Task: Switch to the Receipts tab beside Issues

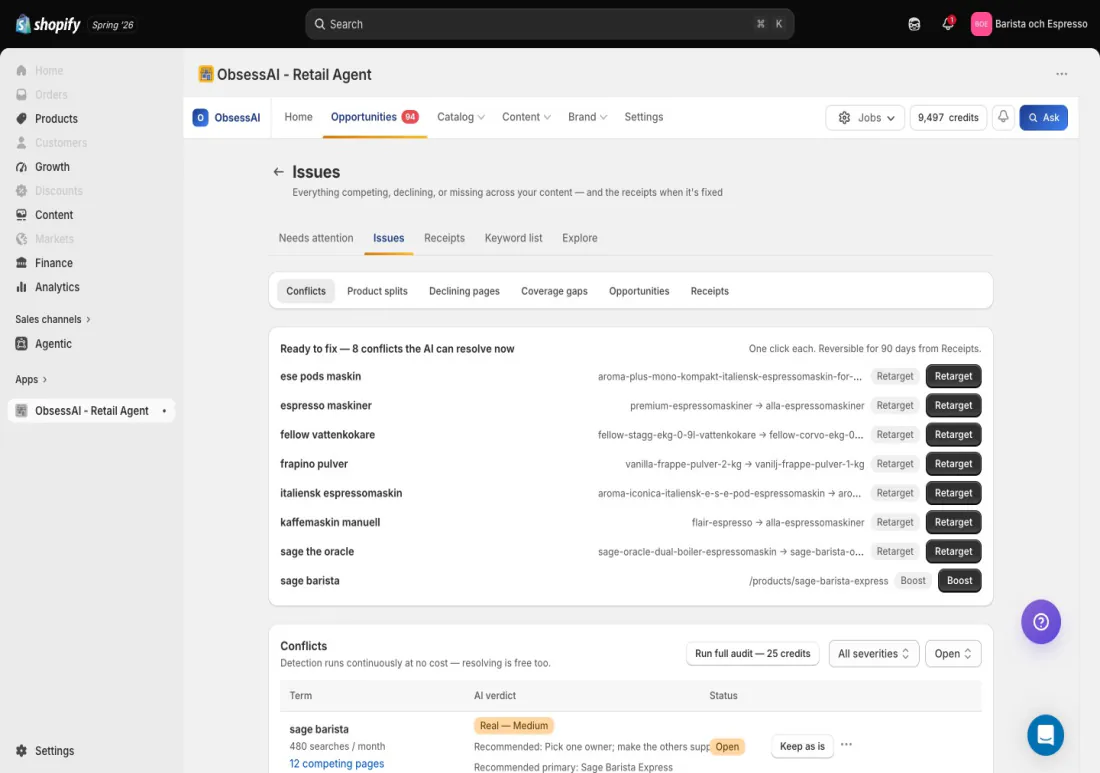Action: pyautogui.click(x=444, y=238)
